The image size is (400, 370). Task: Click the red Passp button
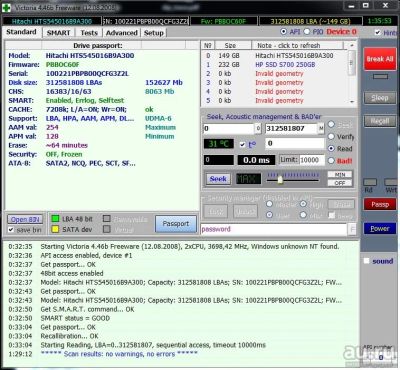pyautogui.click(x=380, y=204)
